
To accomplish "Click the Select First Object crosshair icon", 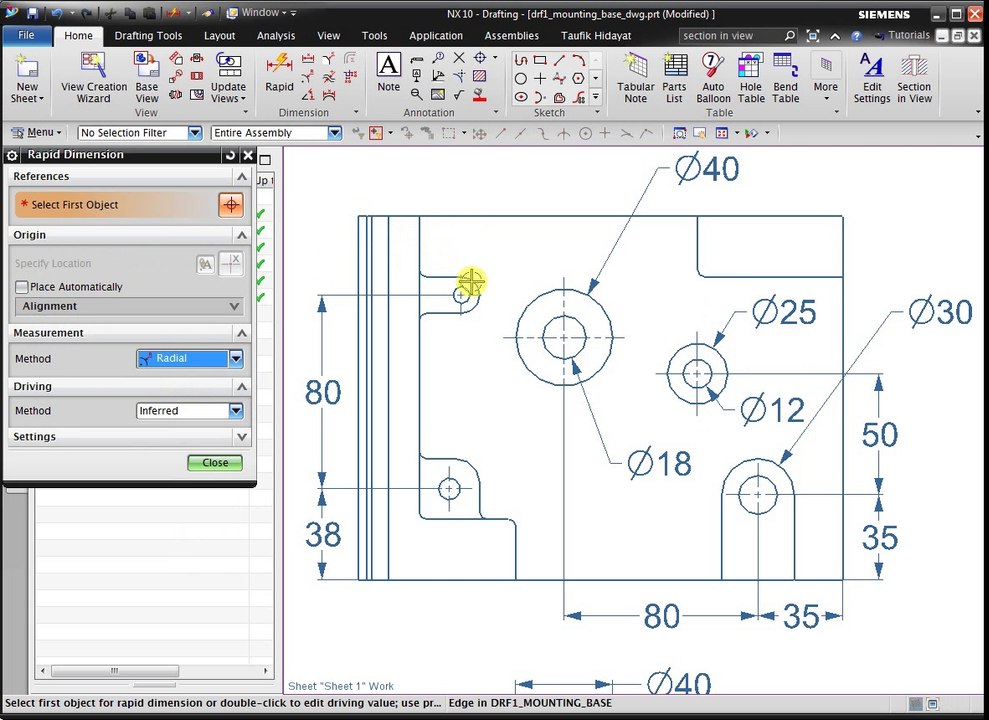I will 231,205.
